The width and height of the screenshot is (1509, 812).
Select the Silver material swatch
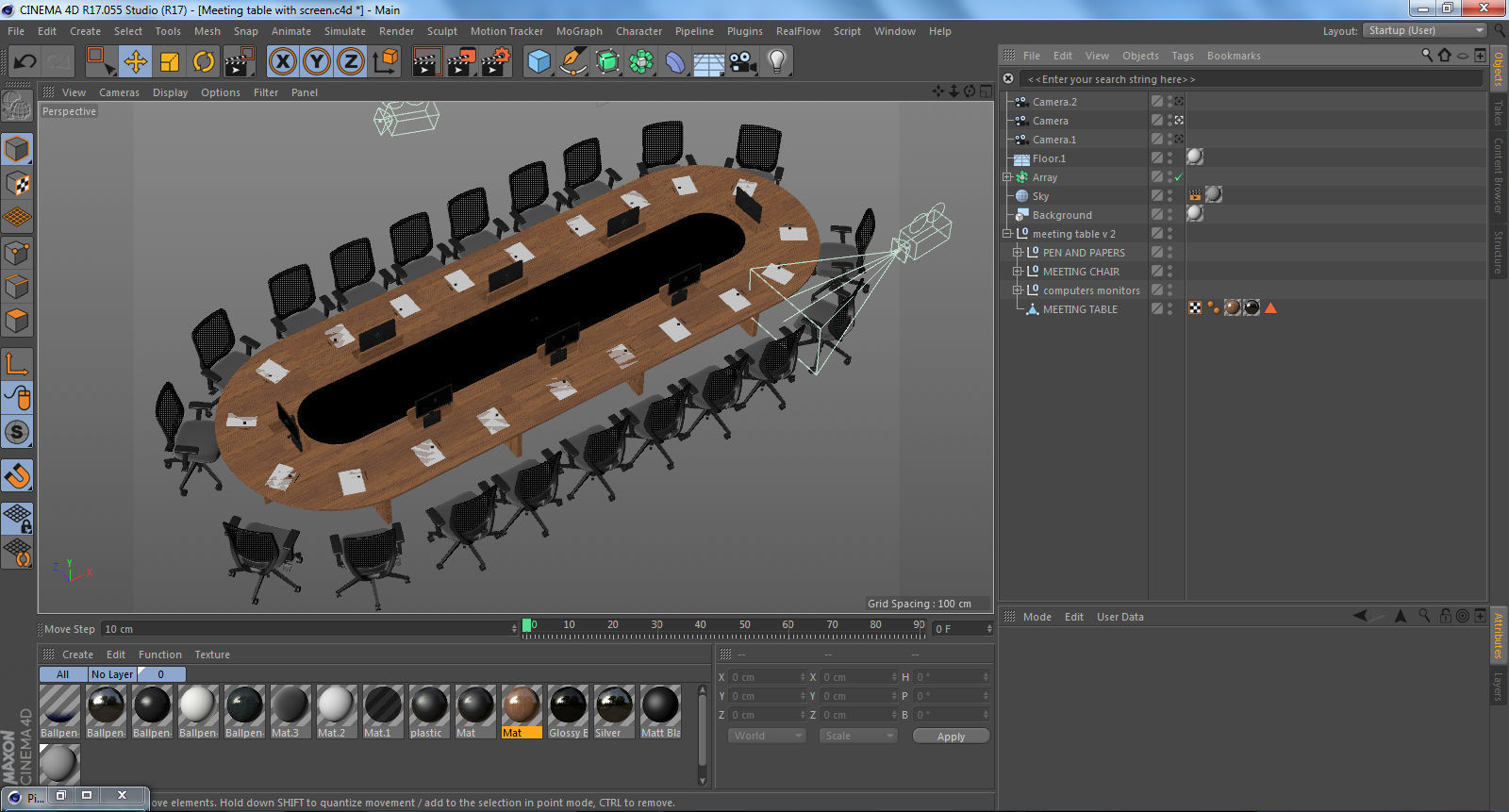(x=614, y=711)
